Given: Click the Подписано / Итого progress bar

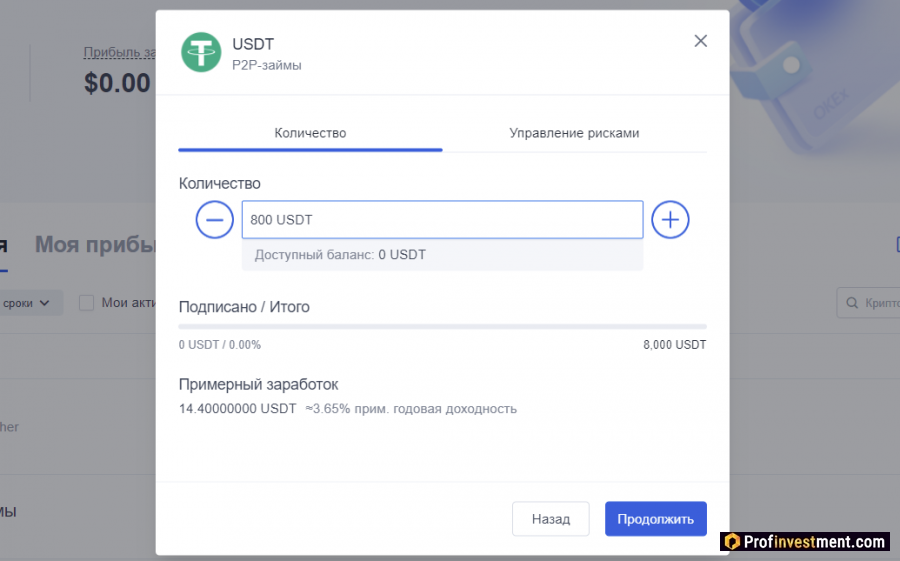Looking at the screenshot, I should click(x=443, y=327).
